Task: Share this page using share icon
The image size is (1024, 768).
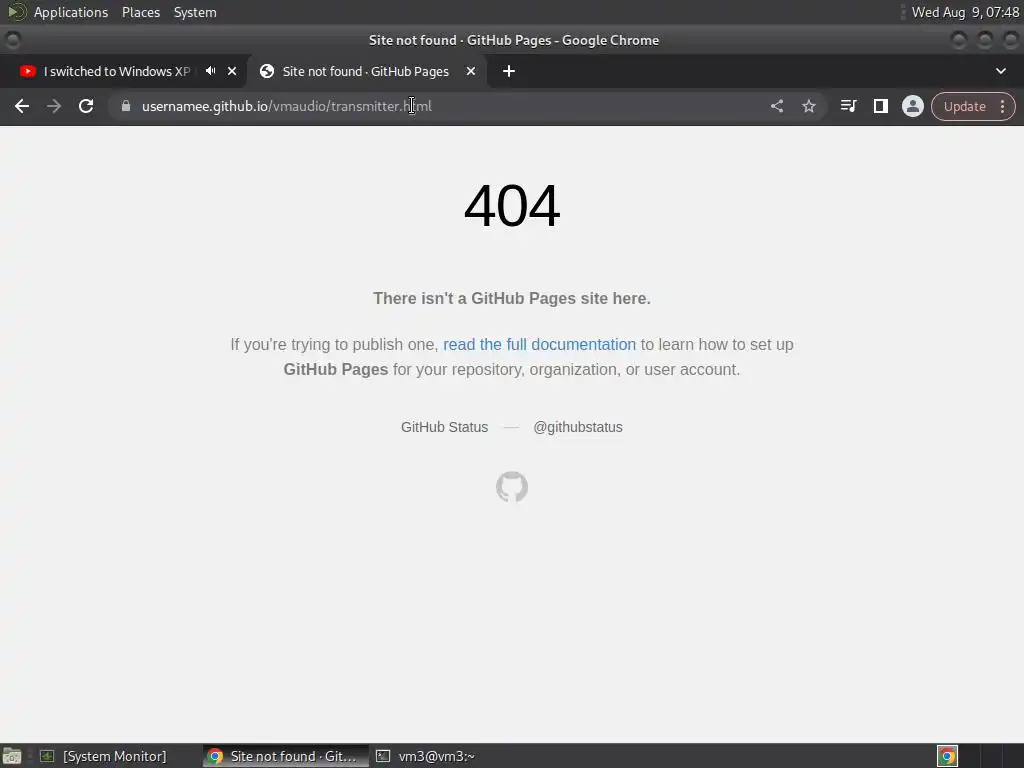Action: tap(776, 106)
